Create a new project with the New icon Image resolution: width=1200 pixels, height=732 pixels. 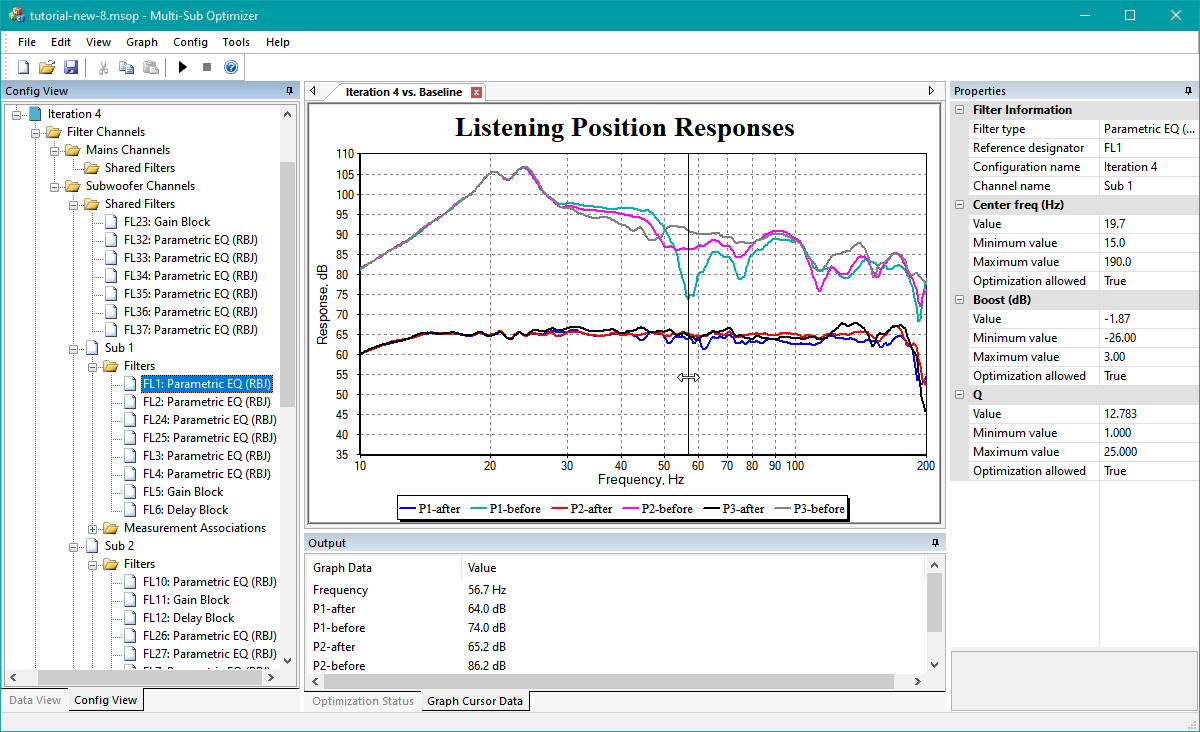point(23,67)
